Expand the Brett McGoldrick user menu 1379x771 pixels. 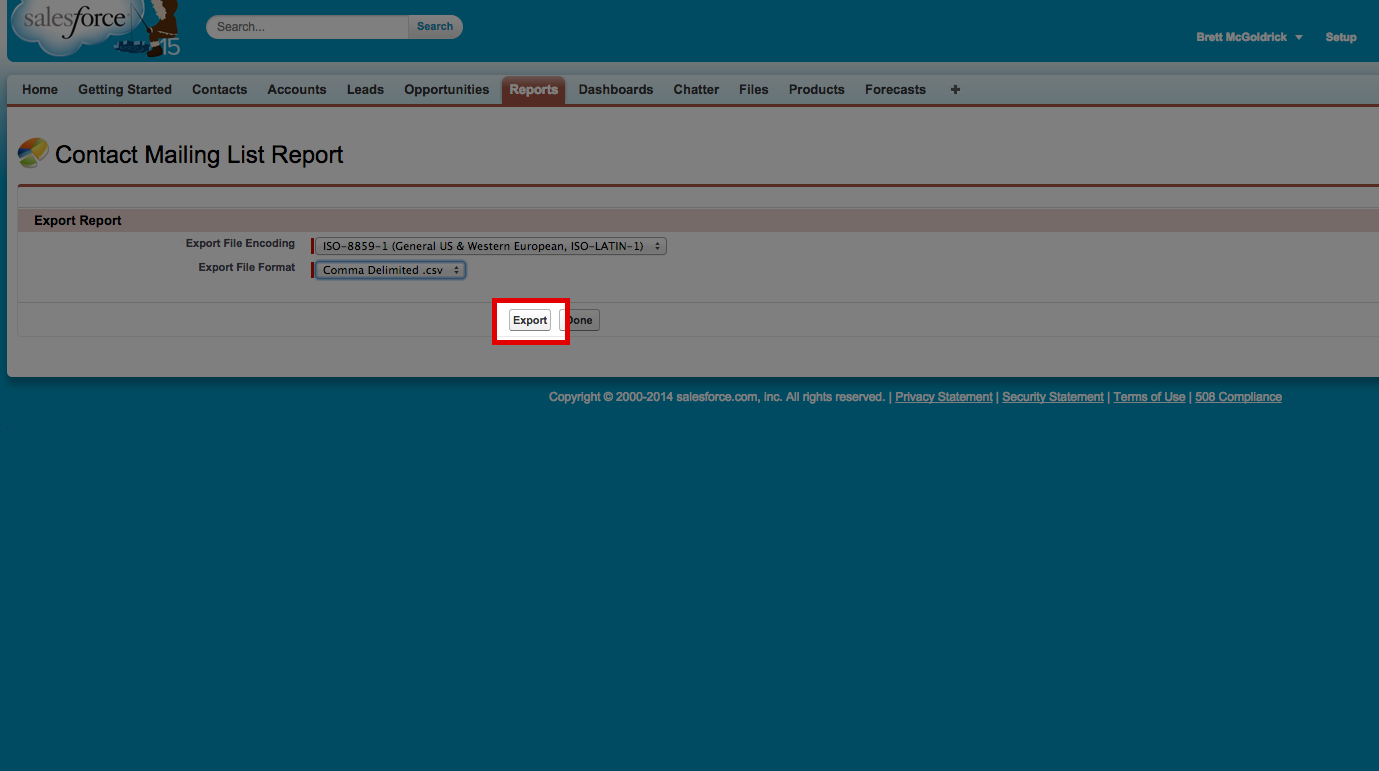[1249, 37]
